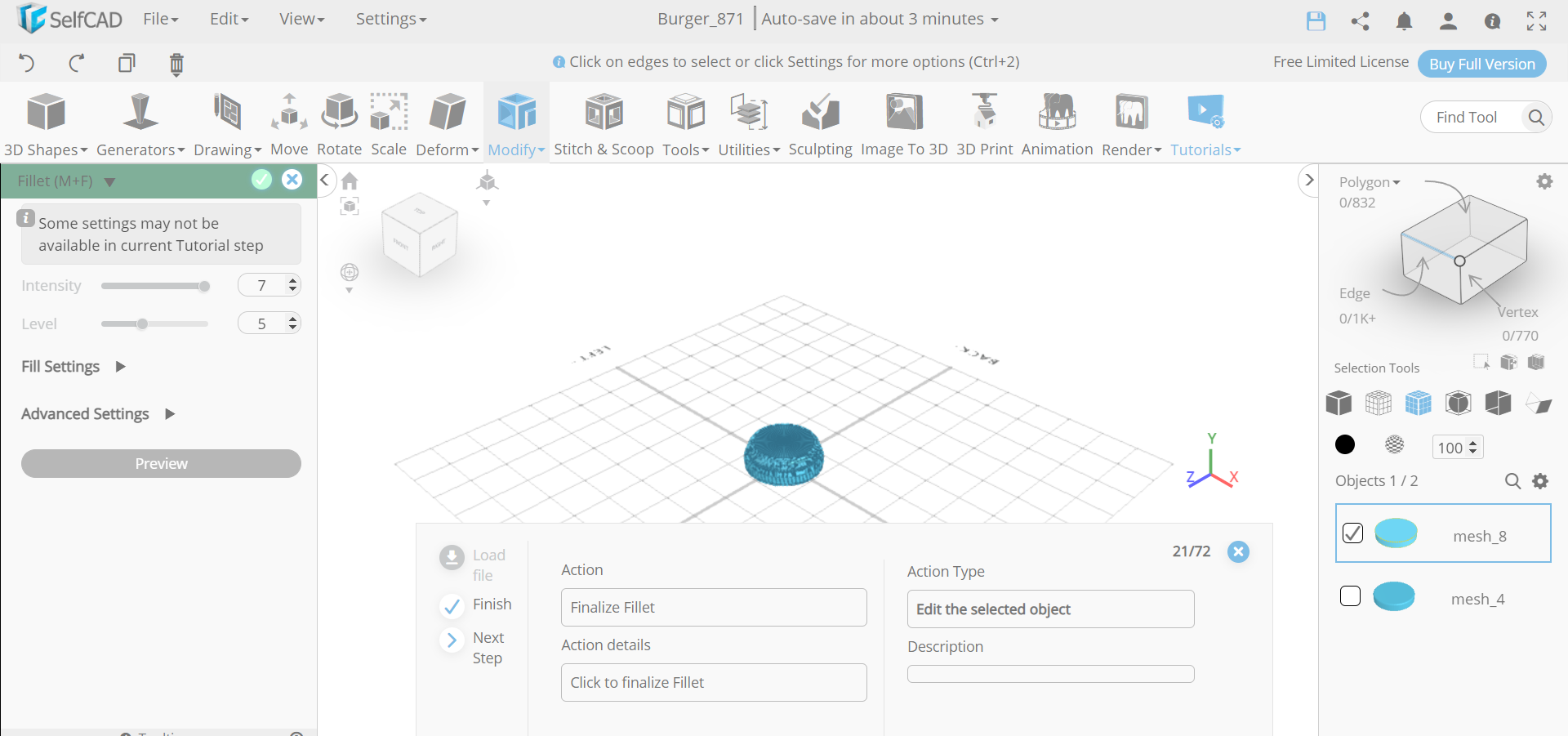Select the Rotate tool
Screen dimensions: 1568x736
(339, 125)
